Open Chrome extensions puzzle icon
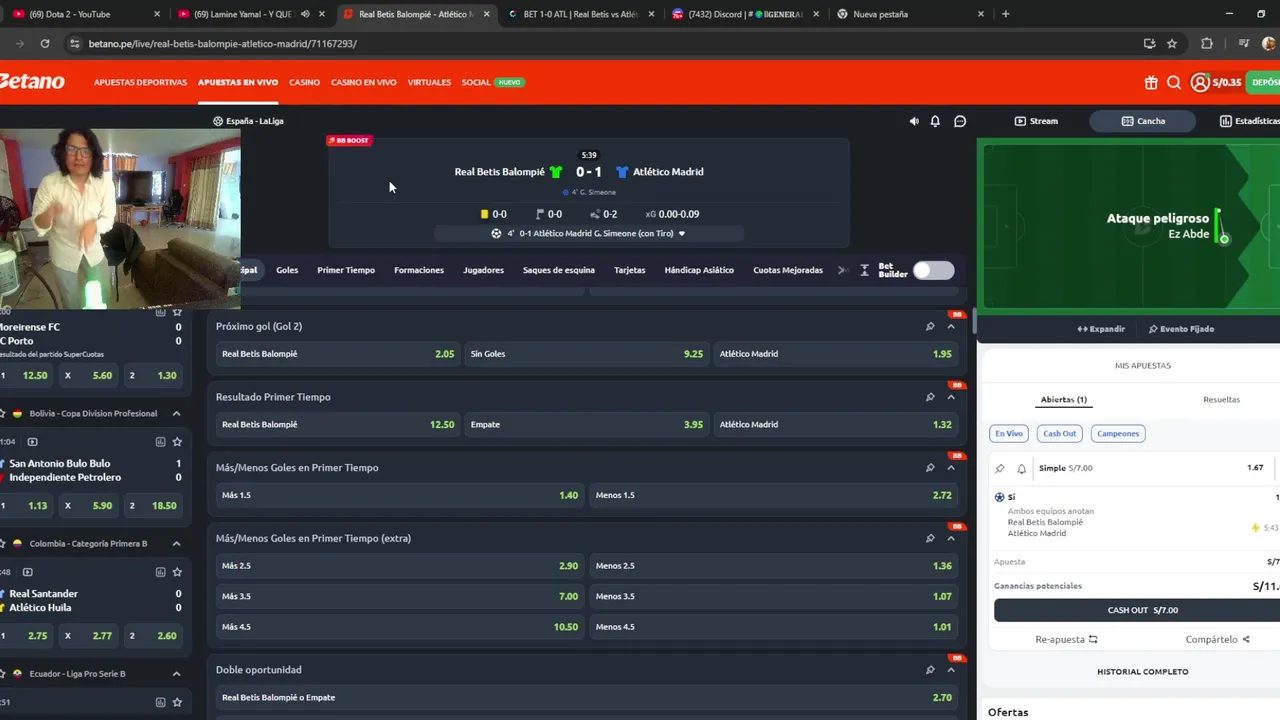 tap(1207, 44)
